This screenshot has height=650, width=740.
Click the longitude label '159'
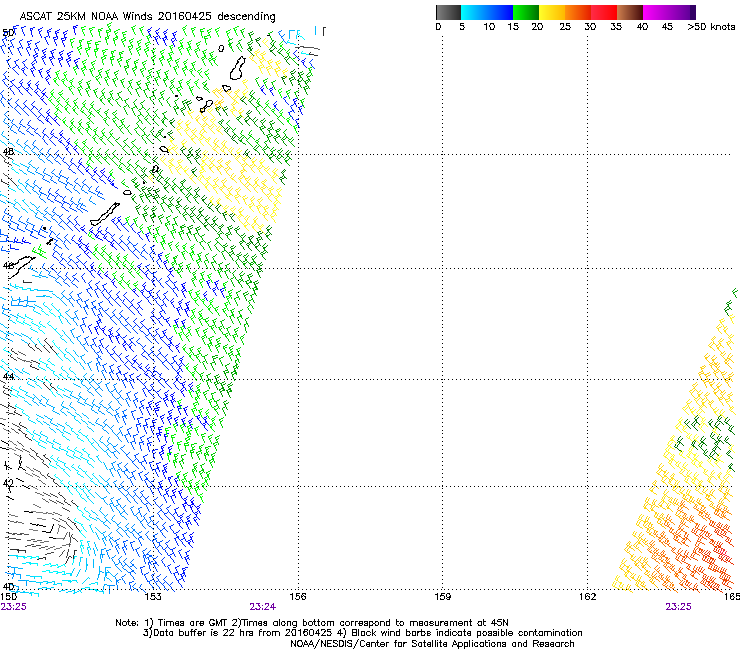[x=442, y=597]
